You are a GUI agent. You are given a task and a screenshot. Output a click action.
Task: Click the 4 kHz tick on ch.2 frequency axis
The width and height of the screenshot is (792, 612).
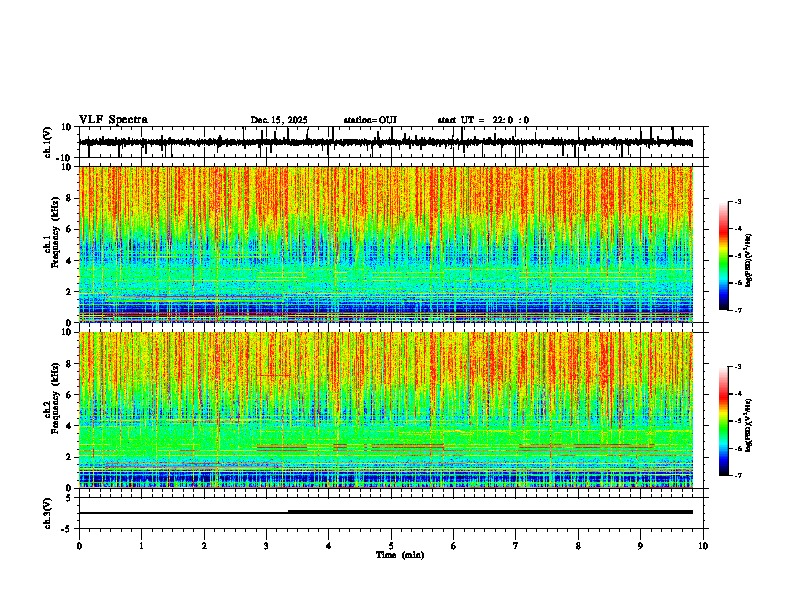pos(71,426)
